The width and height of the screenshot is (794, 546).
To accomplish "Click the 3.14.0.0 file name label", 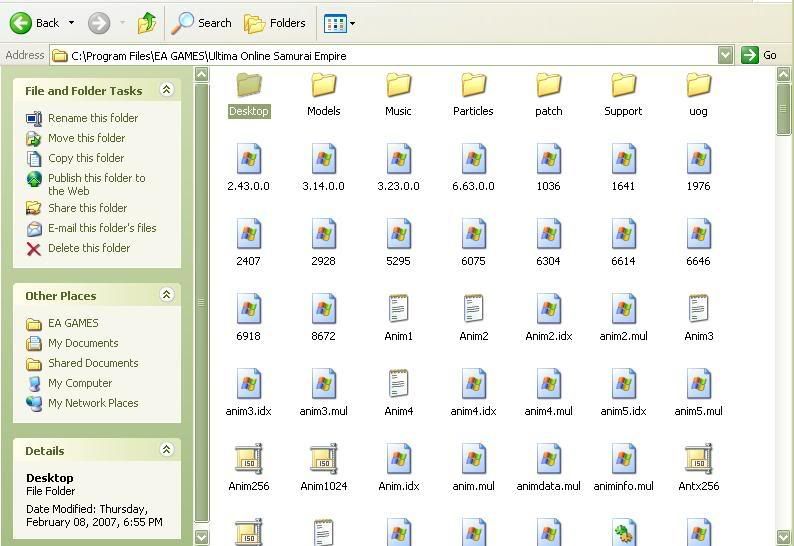I will coord(324,186).
